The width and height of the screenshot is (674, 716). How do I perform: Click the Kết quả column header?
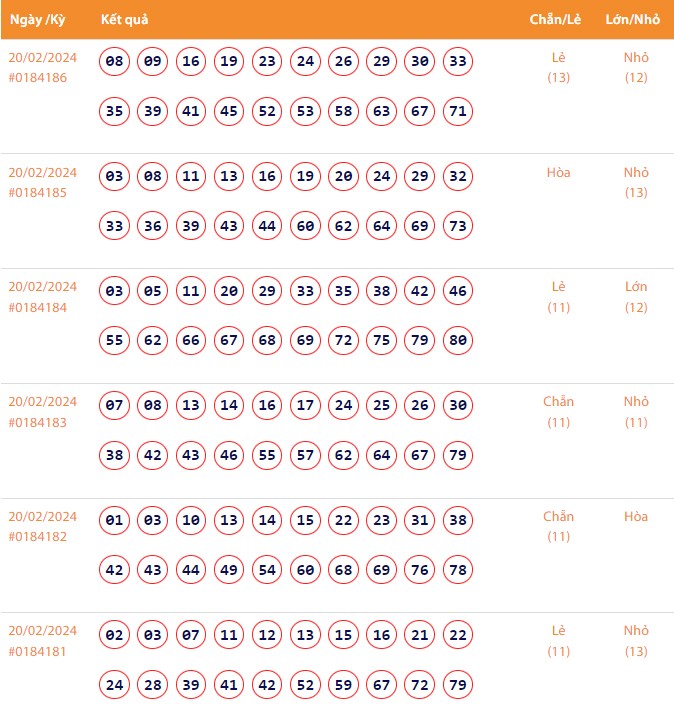pos(125,20)
